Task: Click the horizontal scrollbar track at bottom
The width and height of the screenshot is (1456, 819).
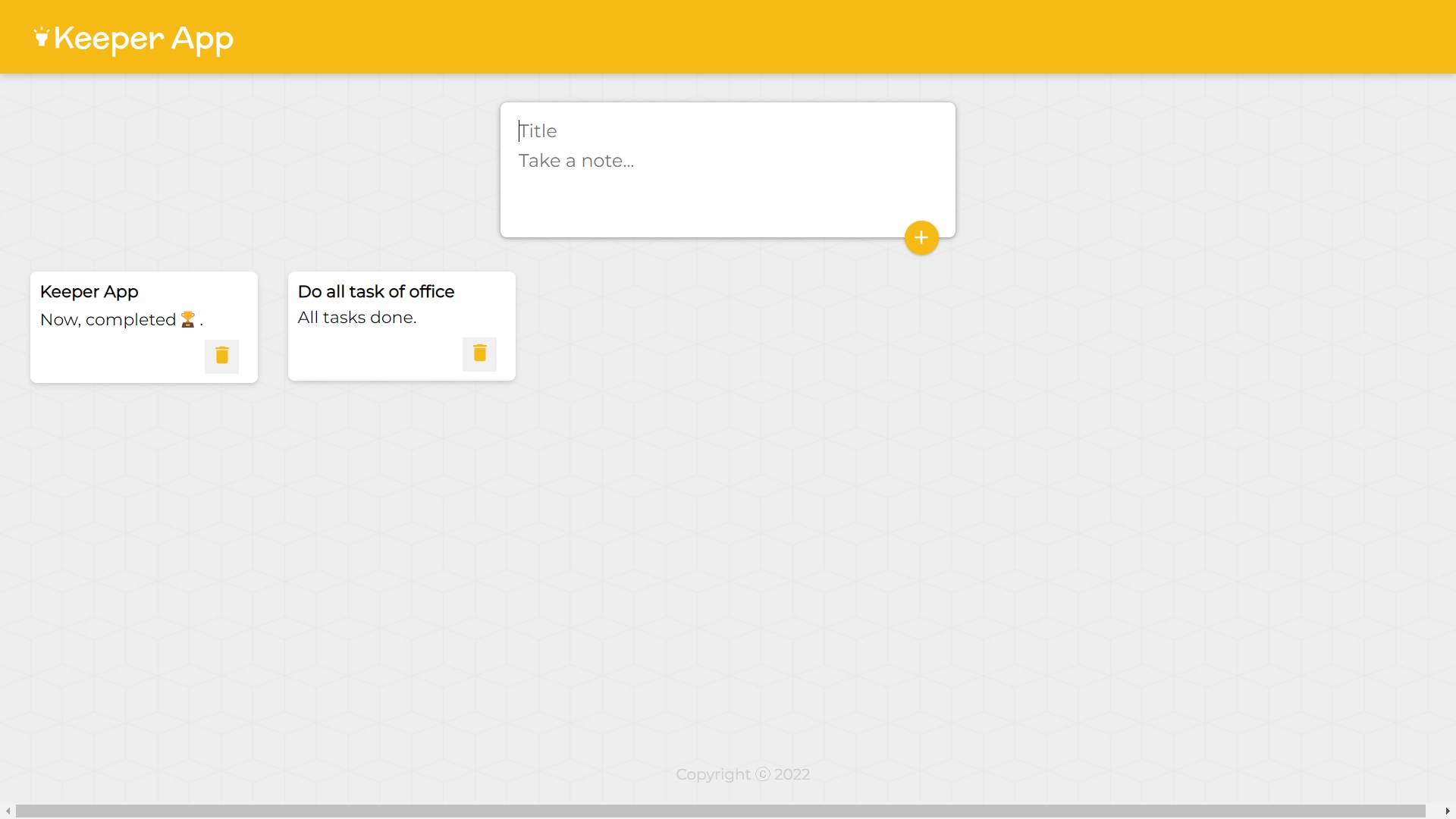Action: 720,811
